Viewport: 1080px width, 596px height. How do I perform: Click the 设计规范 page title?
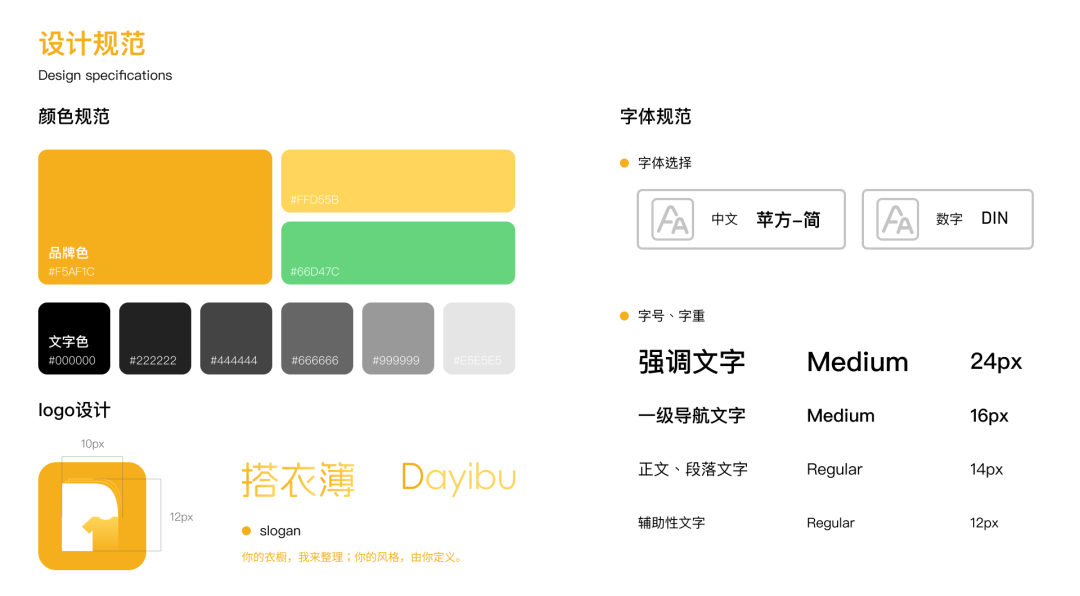point(92,43)
